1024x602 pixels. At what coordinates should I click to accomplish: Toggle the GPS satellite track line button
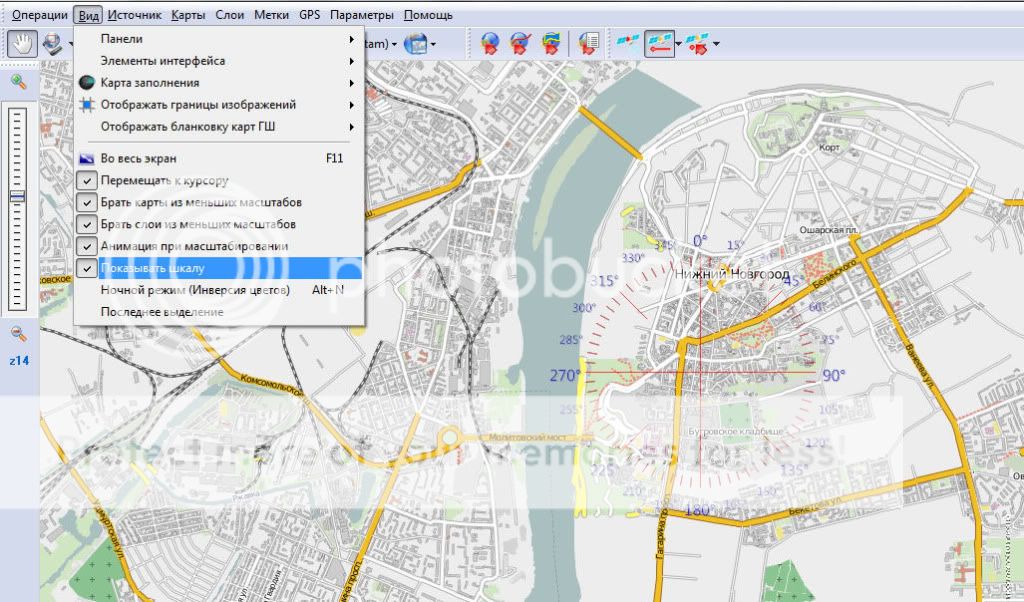(x=659, y=44)
